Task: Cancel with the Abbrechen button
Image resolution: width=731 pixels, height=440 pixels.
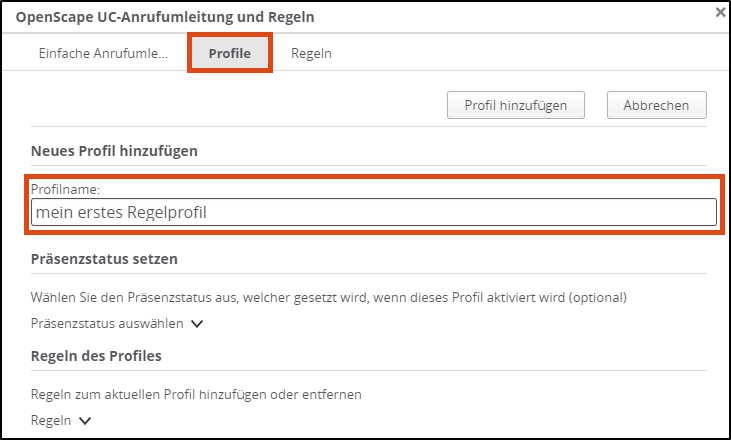Action: click(656, 104)
